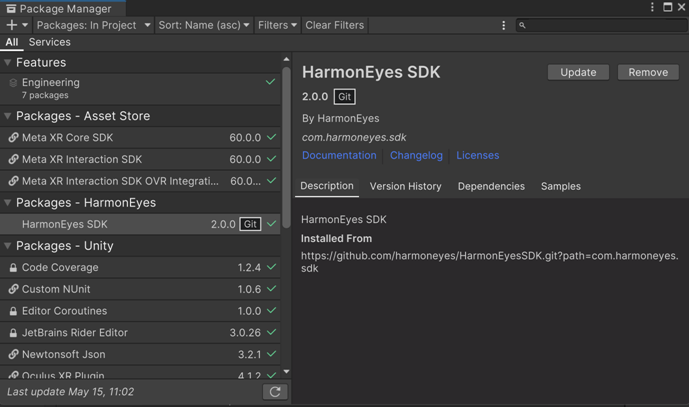Screen dimensions: 689x407
Task: Open the toolbar three-dot options menu
Action: coord(504,25)
